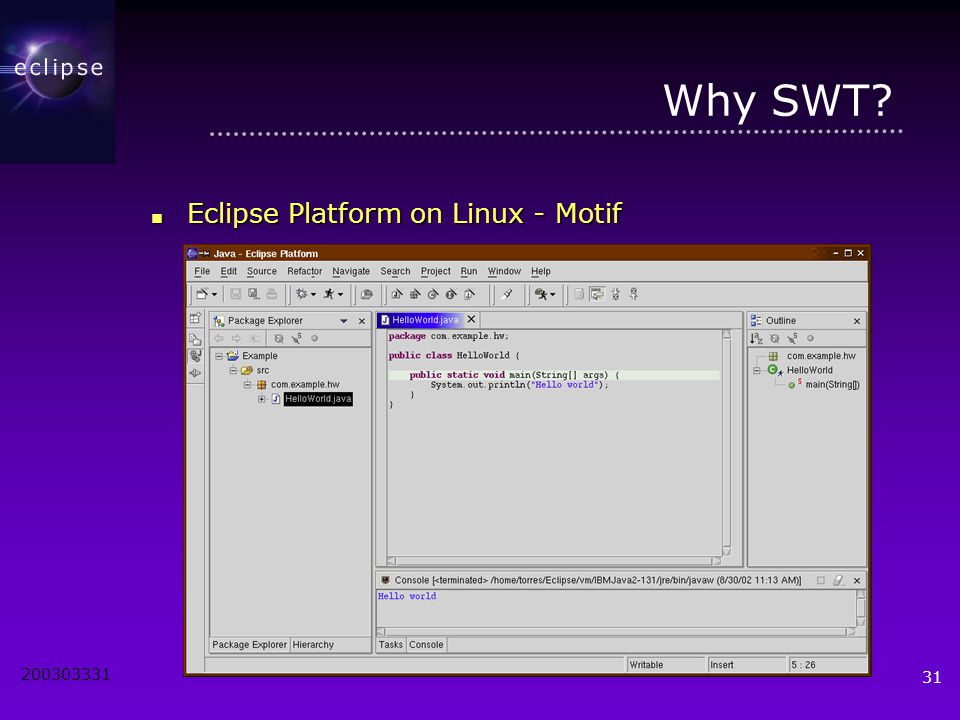Click the New Java Class wizard icon
960x720 pixels.
pyautogui.click(x=433, y=294)
